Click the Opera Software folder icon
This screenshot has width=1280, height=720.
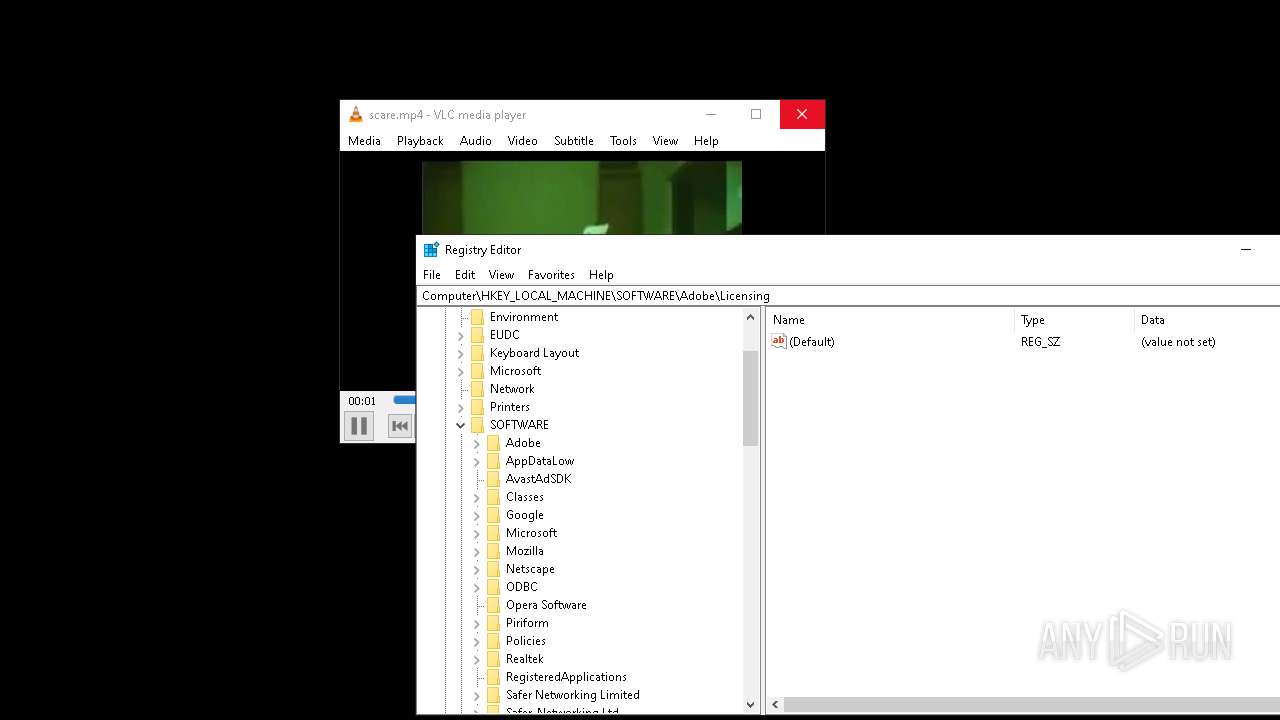(x=493, y=605)
